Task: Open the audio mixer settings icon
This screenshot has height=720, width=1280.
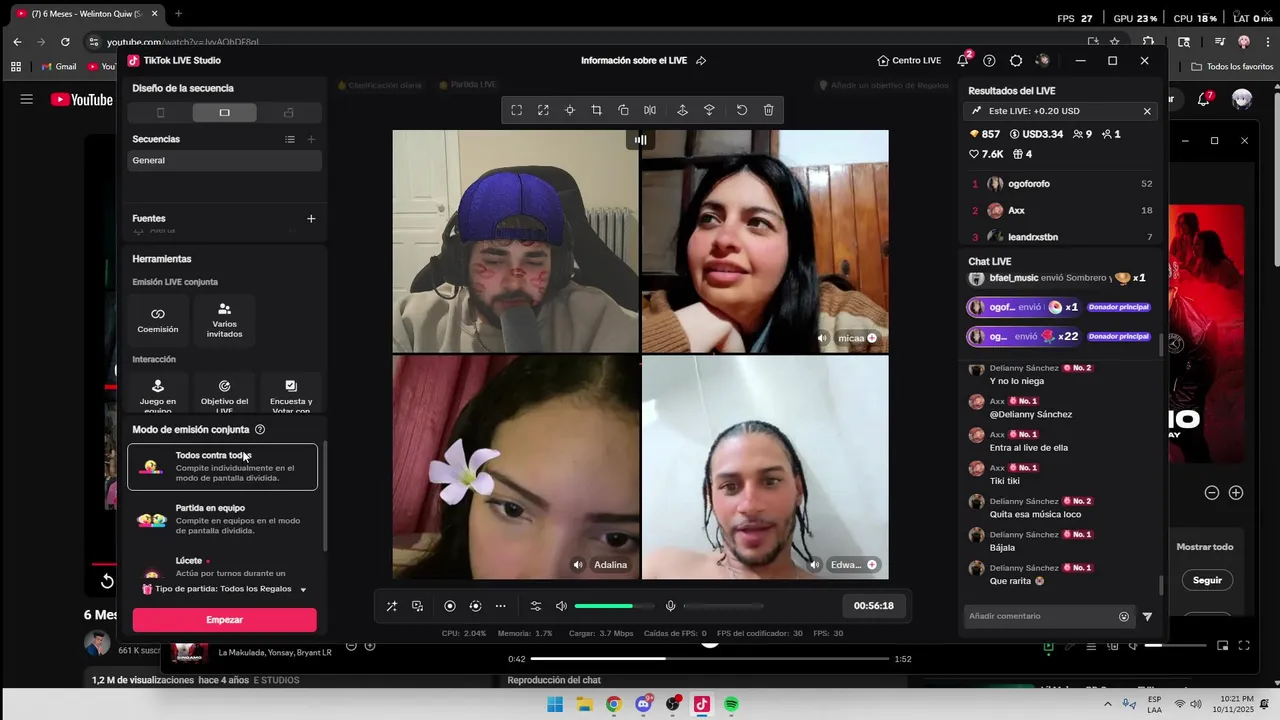Action: pos(536,606)
